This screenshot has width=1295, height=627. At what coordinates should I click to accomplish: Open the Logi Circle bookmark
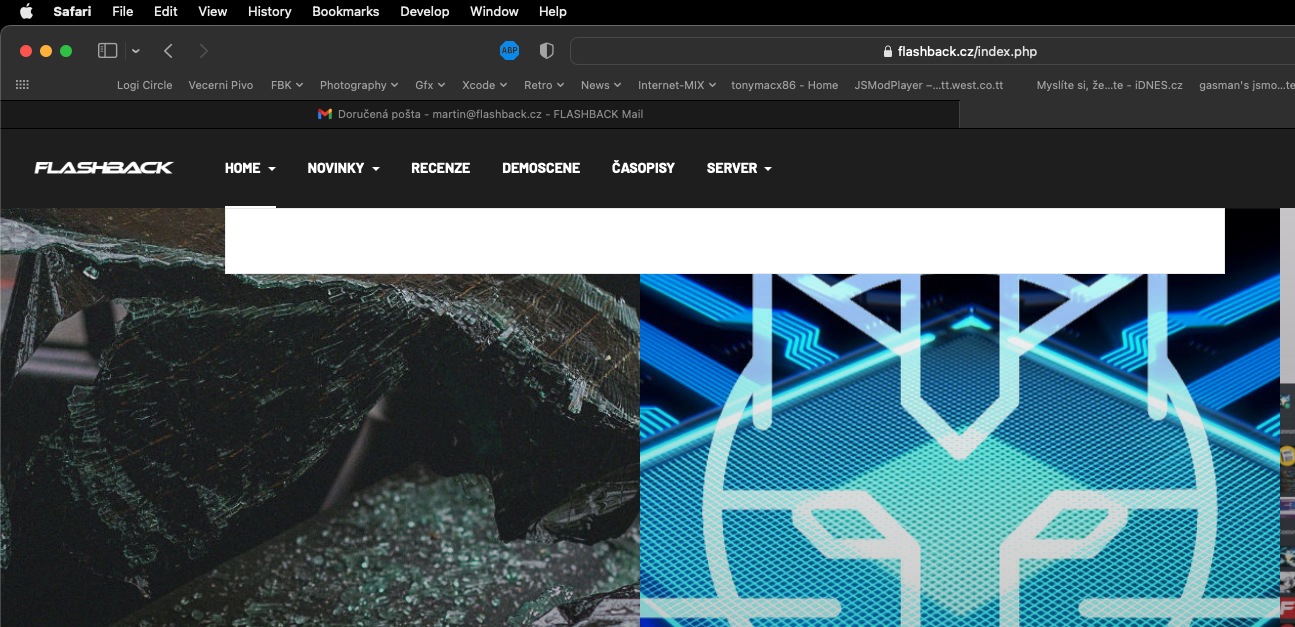click(145, 85)
